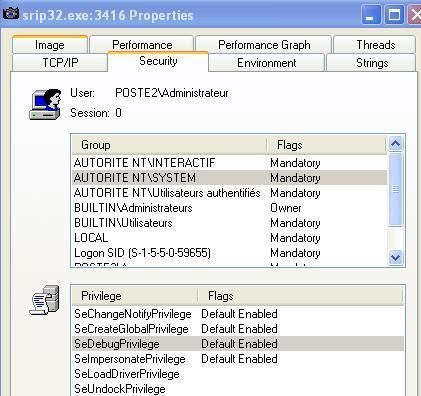
Task: Click the Flags header in group list
Action: point(327,145)
